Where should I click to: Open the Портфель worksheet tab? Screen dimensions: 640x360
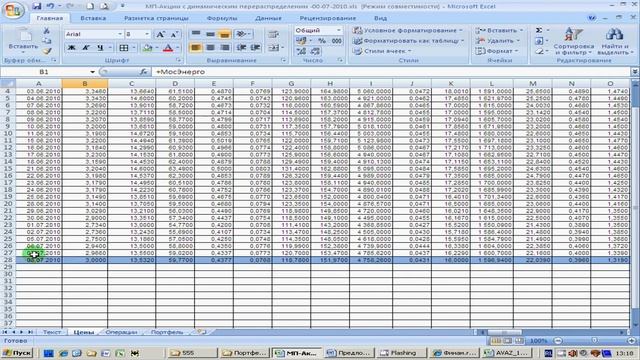coord(167,332)
